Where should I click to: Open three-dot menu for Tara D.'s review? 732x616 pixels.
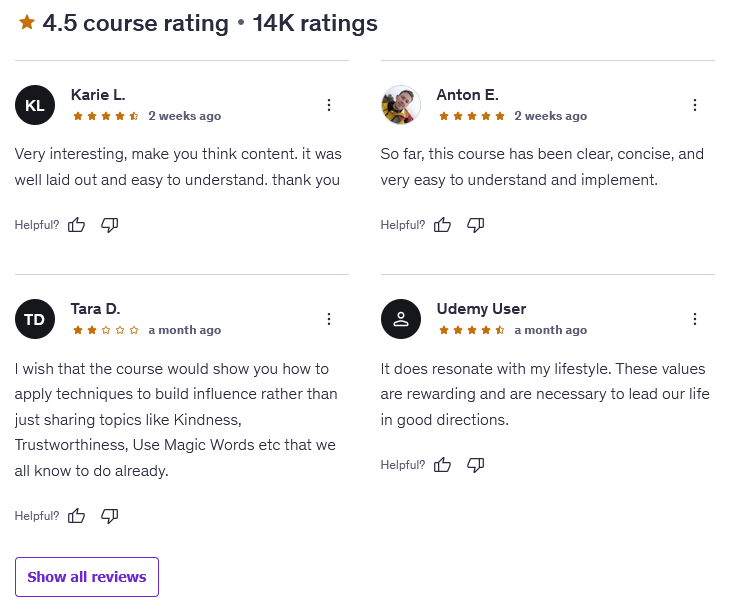pyautogui.click(x=329, y=319)
